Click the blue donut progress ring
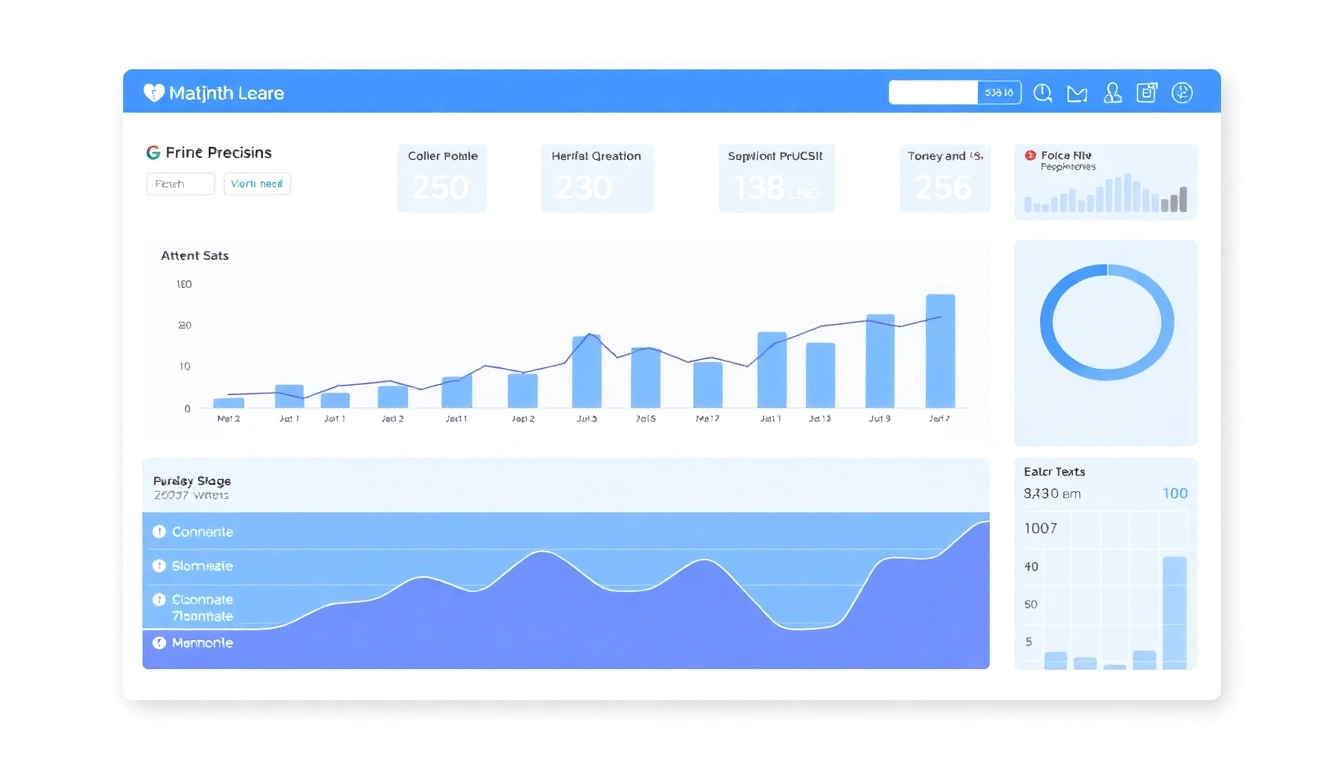Image resolution: width=1344 pixels, height=768 pixels. (x=1106, y=322)
